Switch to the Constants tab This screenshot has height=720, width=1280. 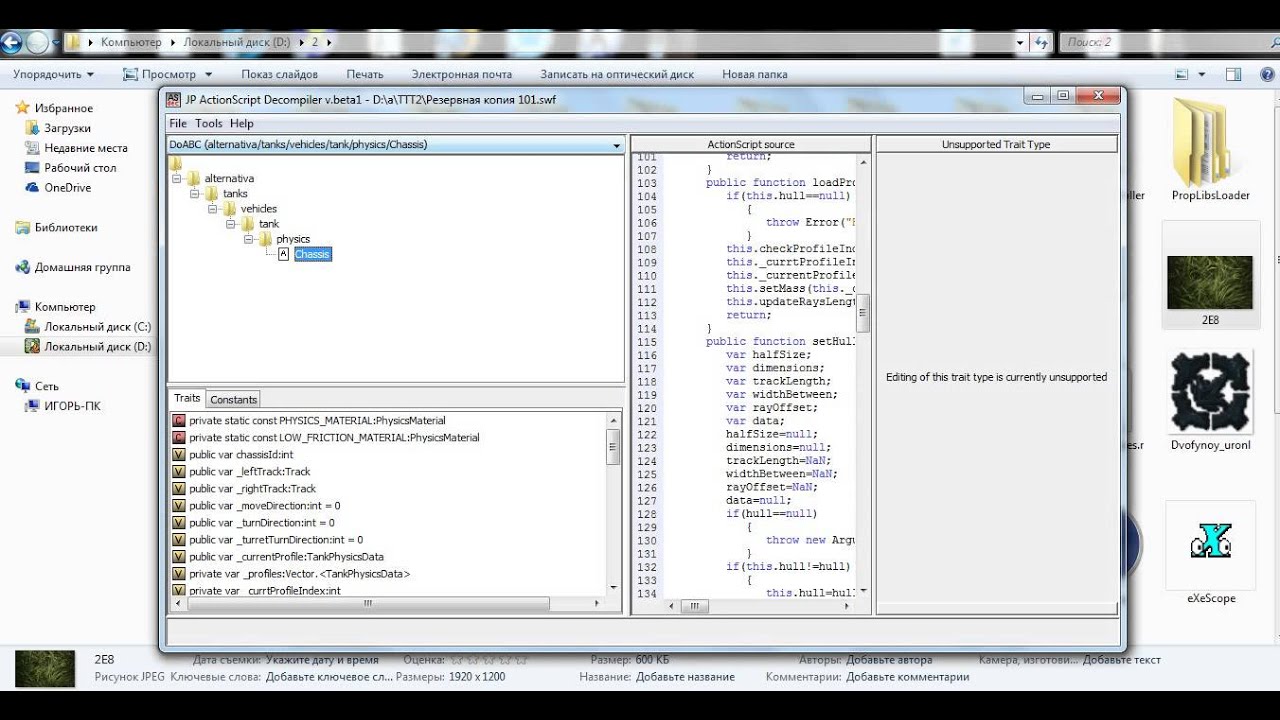click(233, 399)
